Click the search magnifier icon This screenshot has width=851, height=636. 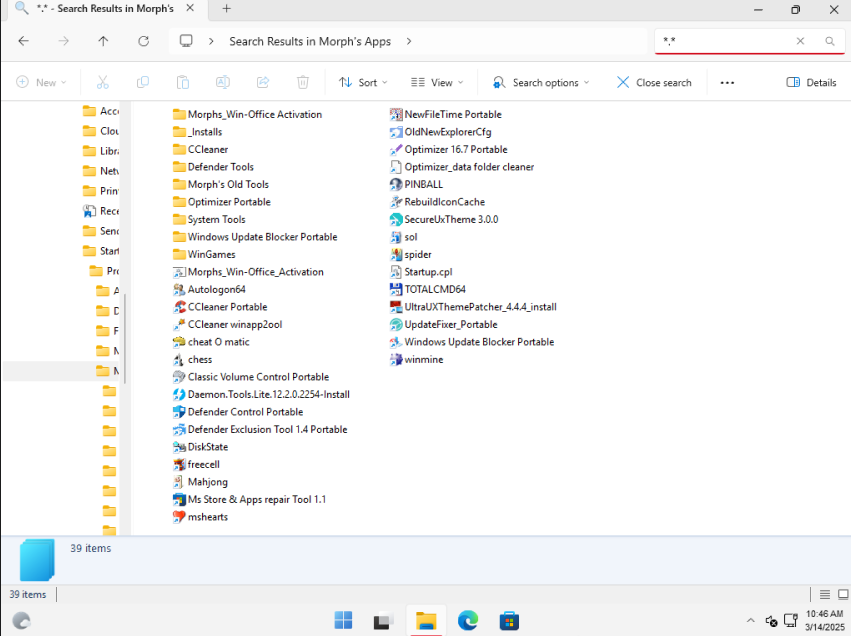click(x=830, y=41)
